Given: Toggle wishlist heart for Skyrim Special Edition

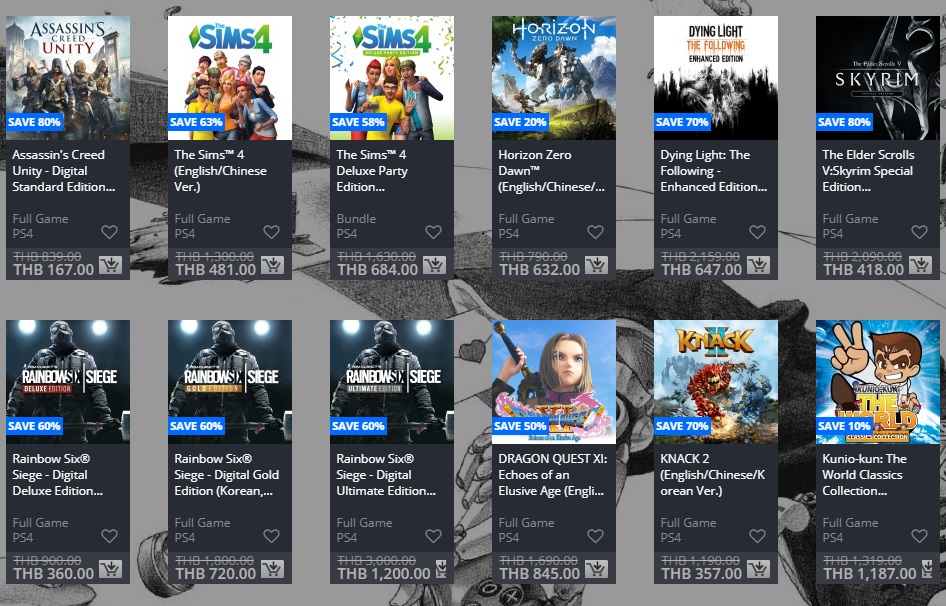Looking at the screenshot, I should point(919,232).
